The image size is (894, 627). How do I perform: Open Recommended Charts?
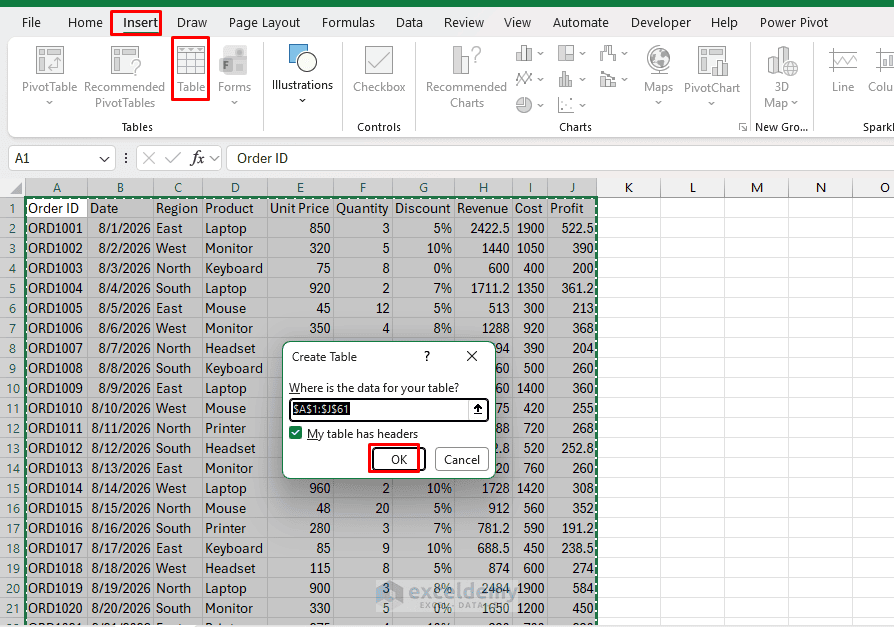click(x=466, y=77)
